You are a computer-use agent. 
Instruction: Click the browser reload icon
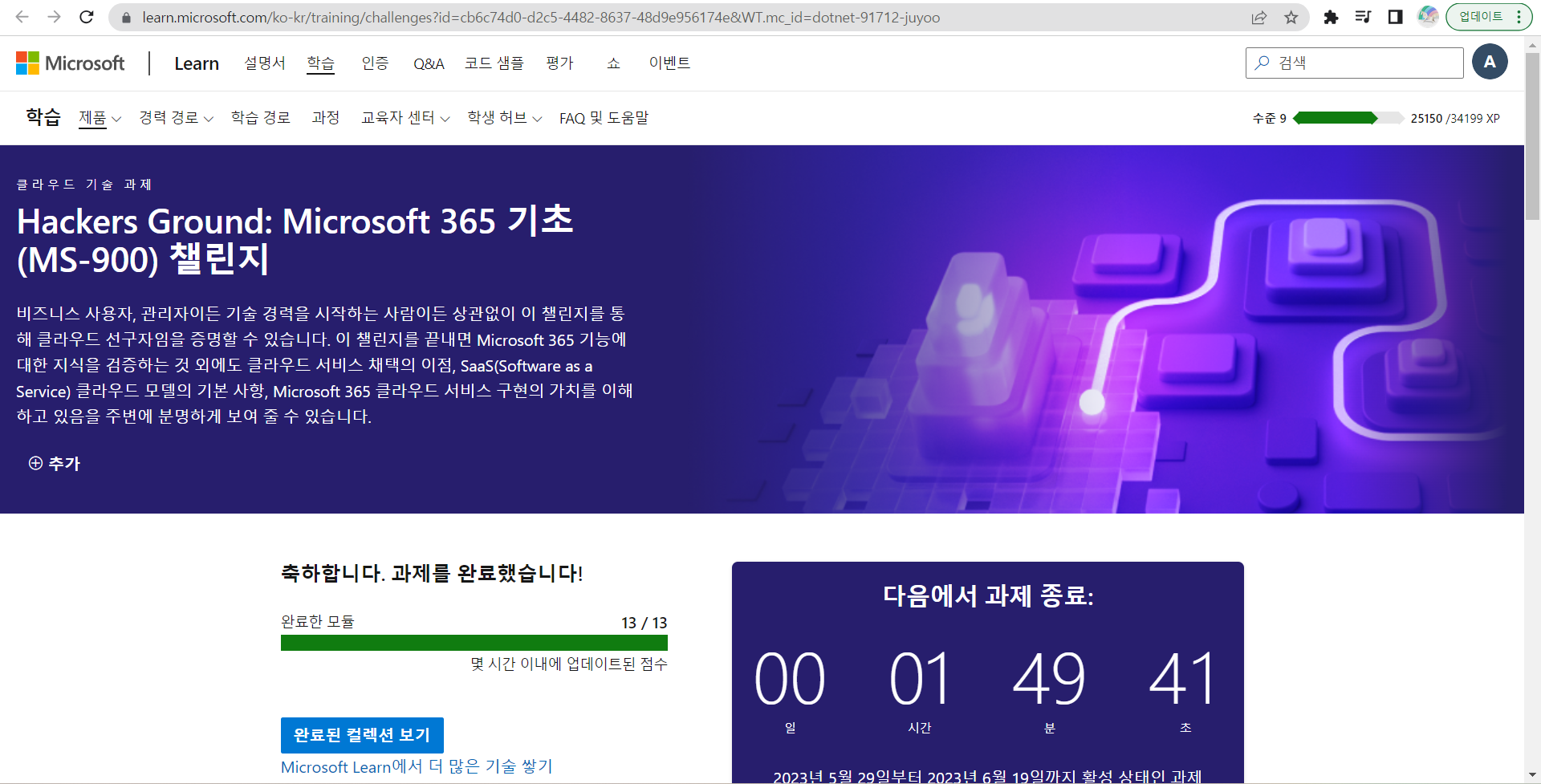[x=87, y=17]
